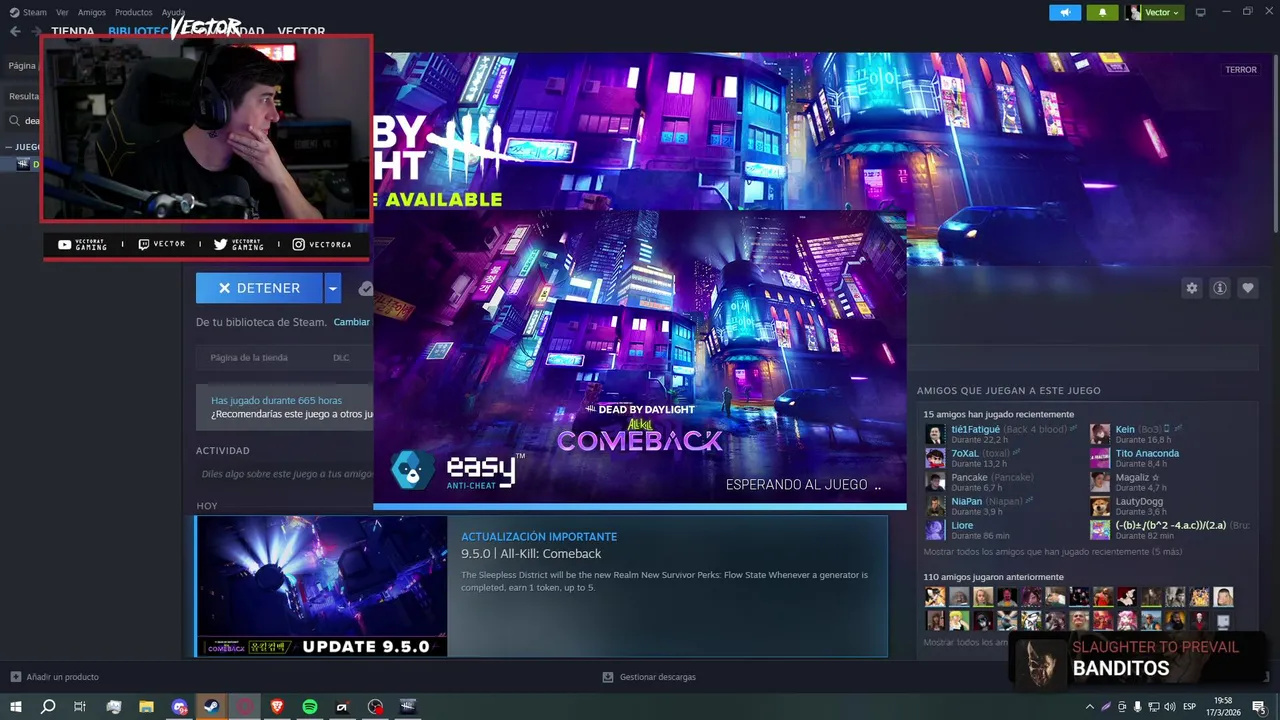Open the Windows action center notifications
The height and width of the screenshot is (720, 1280).
point(1259,706)
